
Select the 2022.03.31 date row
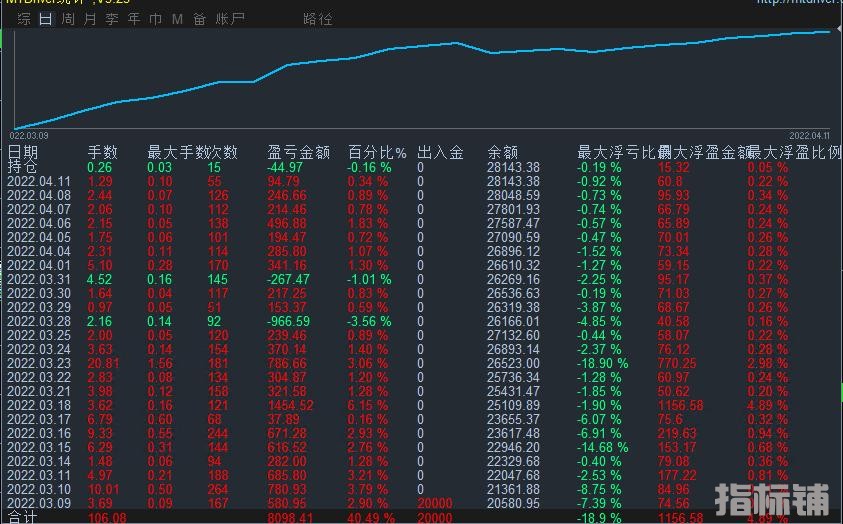click(x=39, y=279)
